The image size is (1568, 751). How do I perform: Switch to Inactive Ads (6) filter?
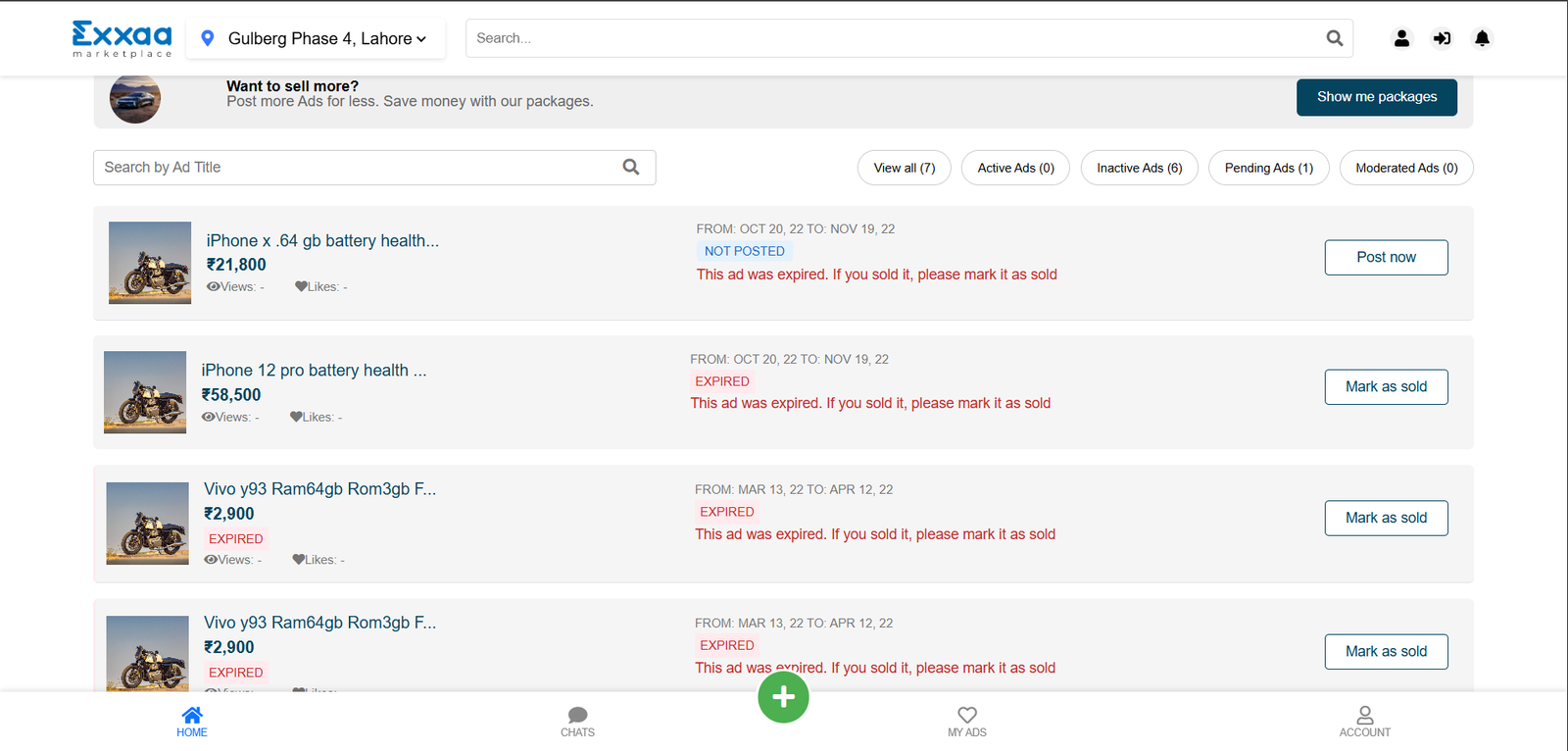coord(1139,168)
